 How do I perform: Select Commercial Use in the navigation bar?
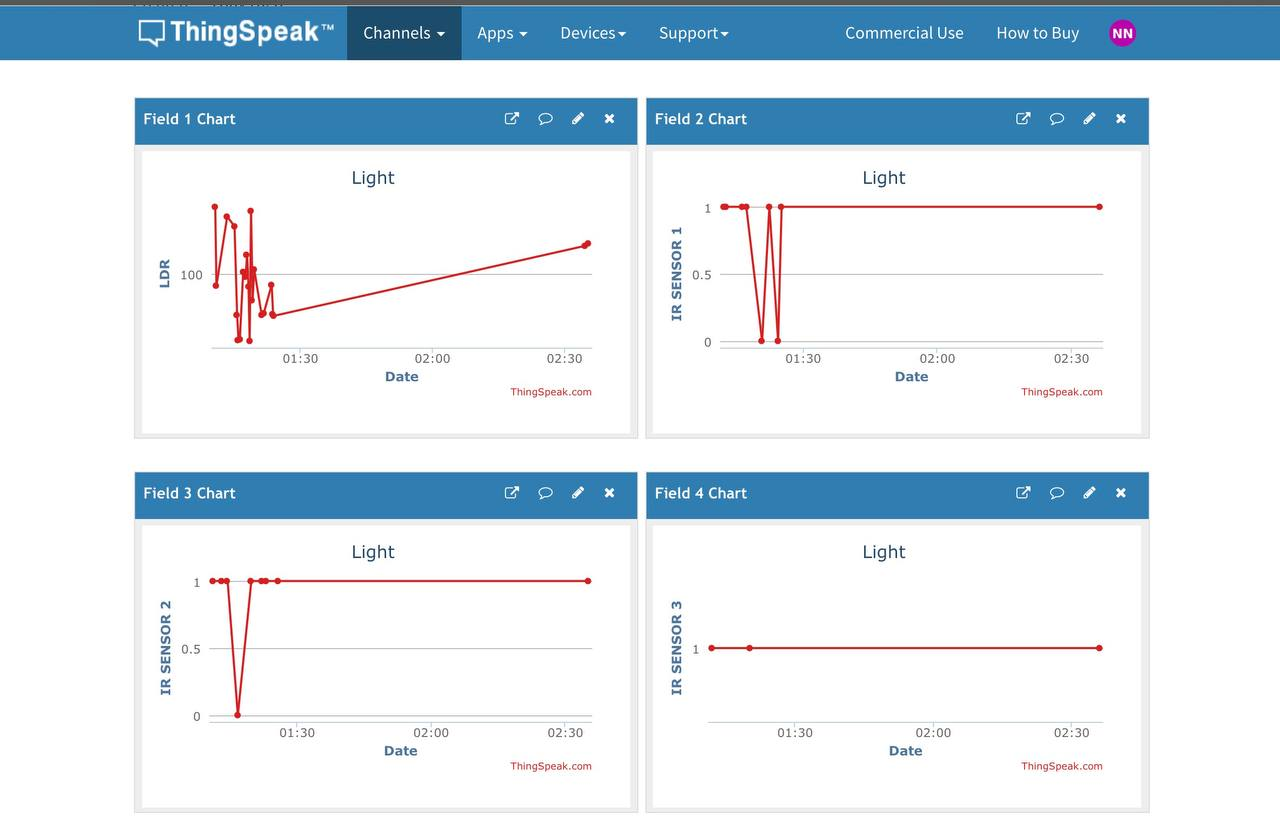(x=904, y=33)
